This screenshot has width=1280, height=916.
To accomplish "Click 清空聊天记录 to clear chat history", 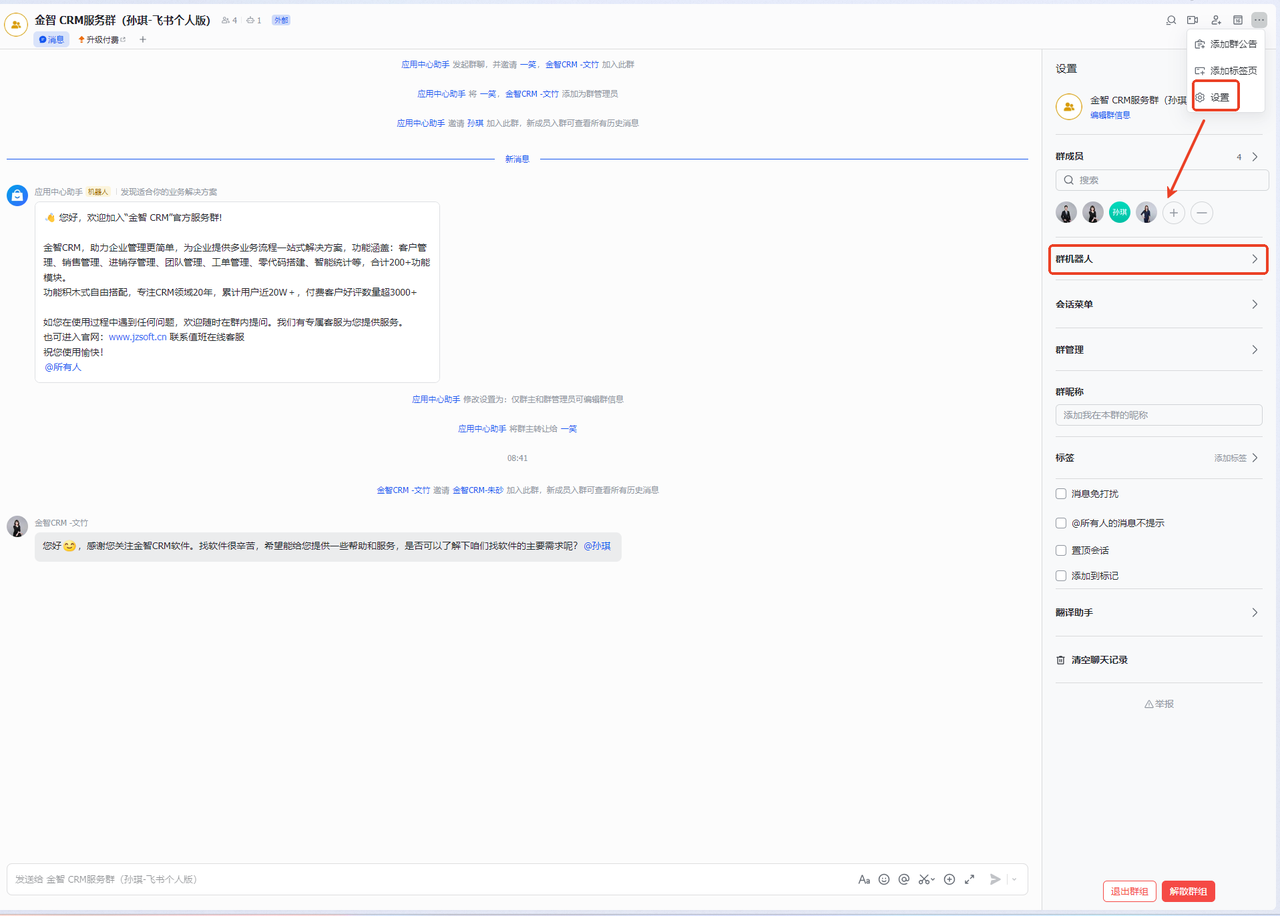I will click(x=1099, y=660).
